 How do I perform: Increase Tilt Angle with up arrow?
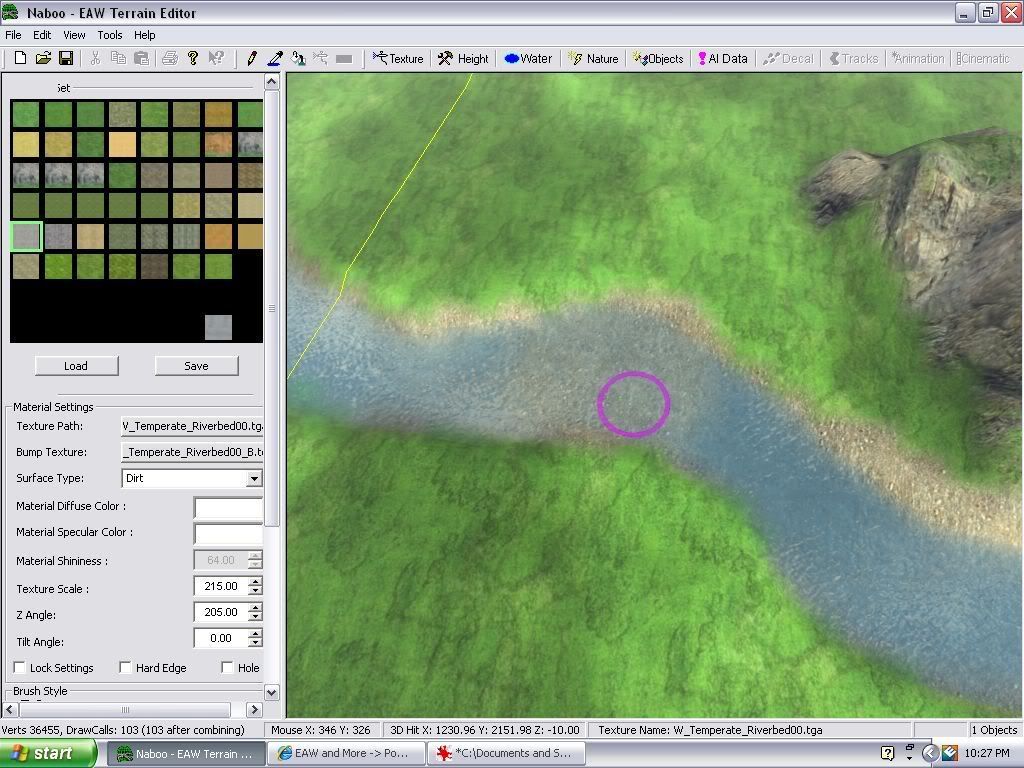pyautogui.click(x=255, y=633)
